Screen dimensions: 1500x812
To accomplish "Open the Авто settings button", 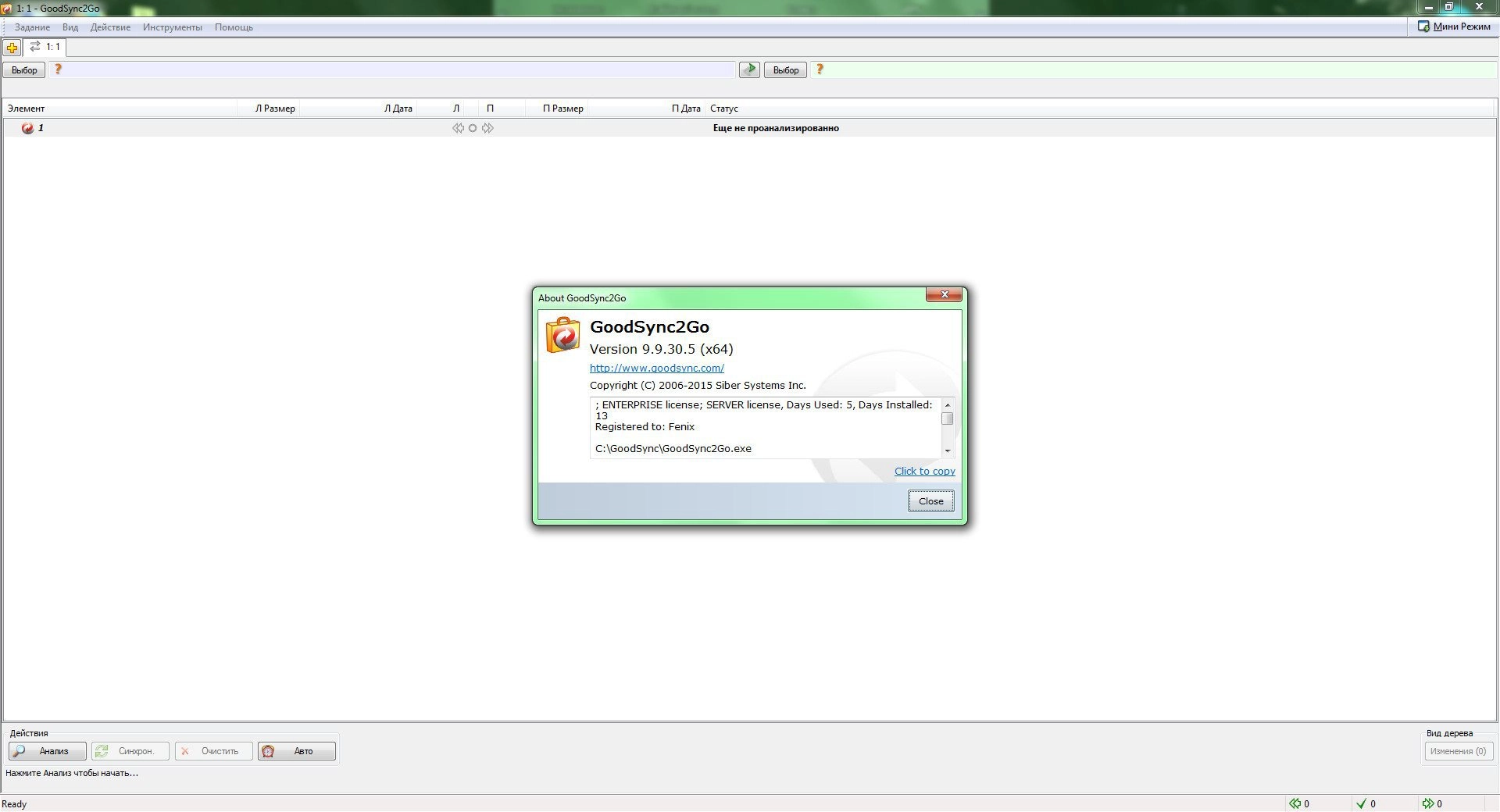I will pyautogui.click(x=297, y=751).
